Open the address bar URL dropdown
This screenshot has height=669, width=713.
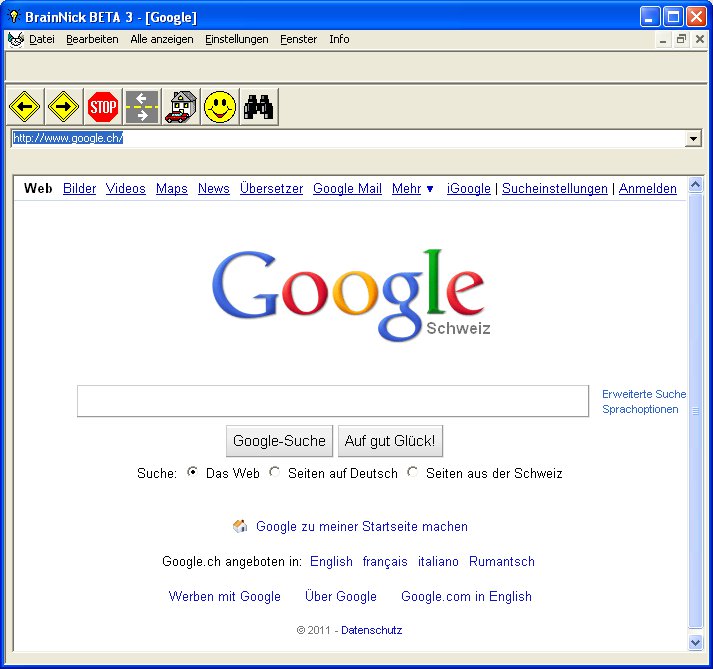click(693, 138)
